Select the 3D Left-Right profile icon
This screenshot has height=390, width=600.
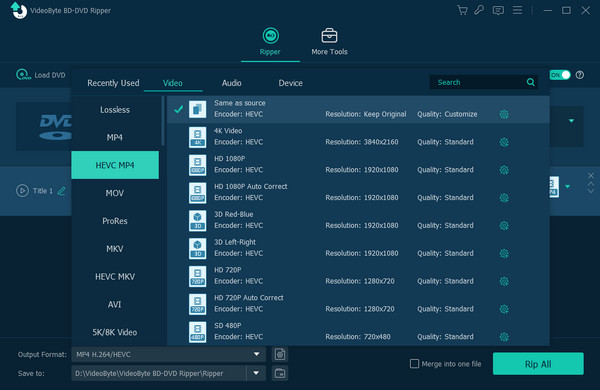pyautogui.click(x=197, y=249)
